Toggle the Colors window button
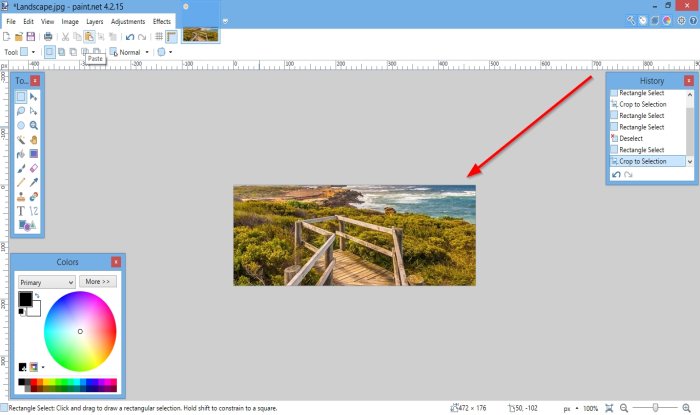Viewport: 700px width, 415px height. tap(667, 21)
